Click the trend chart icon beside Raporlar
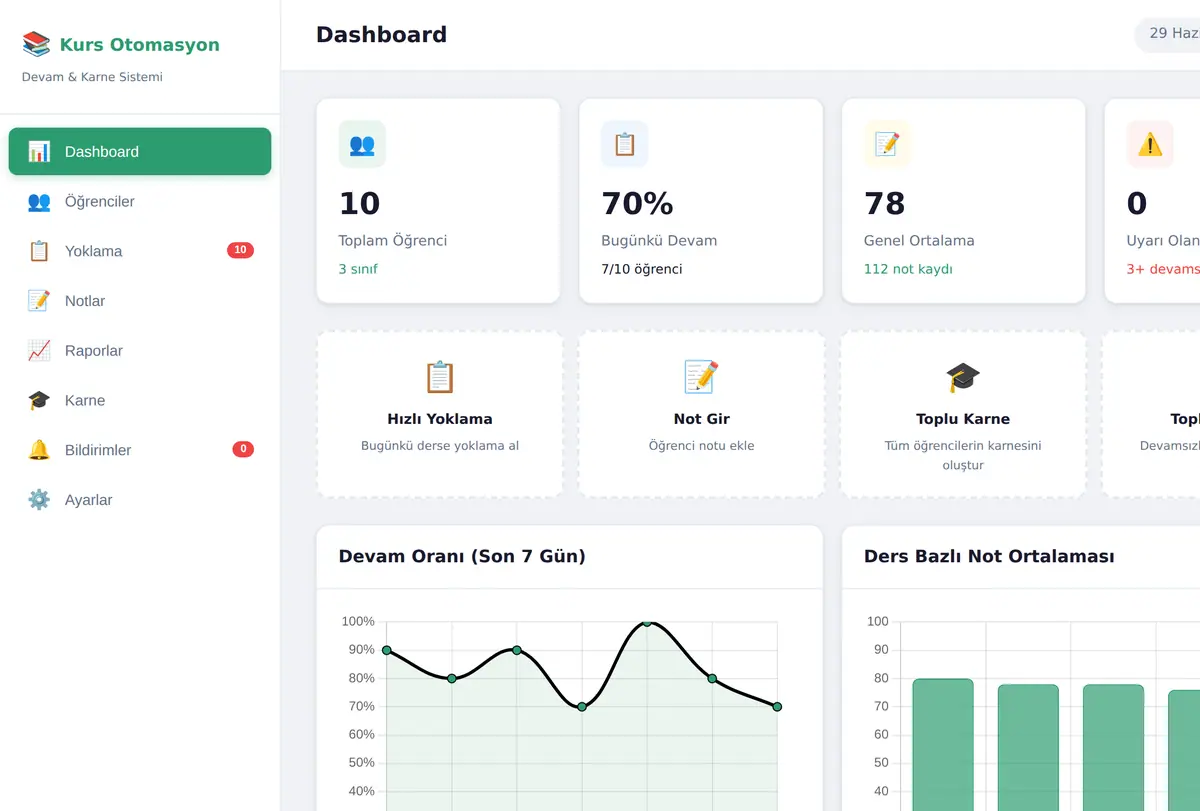This screenshot has height=811, width=1200. tap(39, 351)
